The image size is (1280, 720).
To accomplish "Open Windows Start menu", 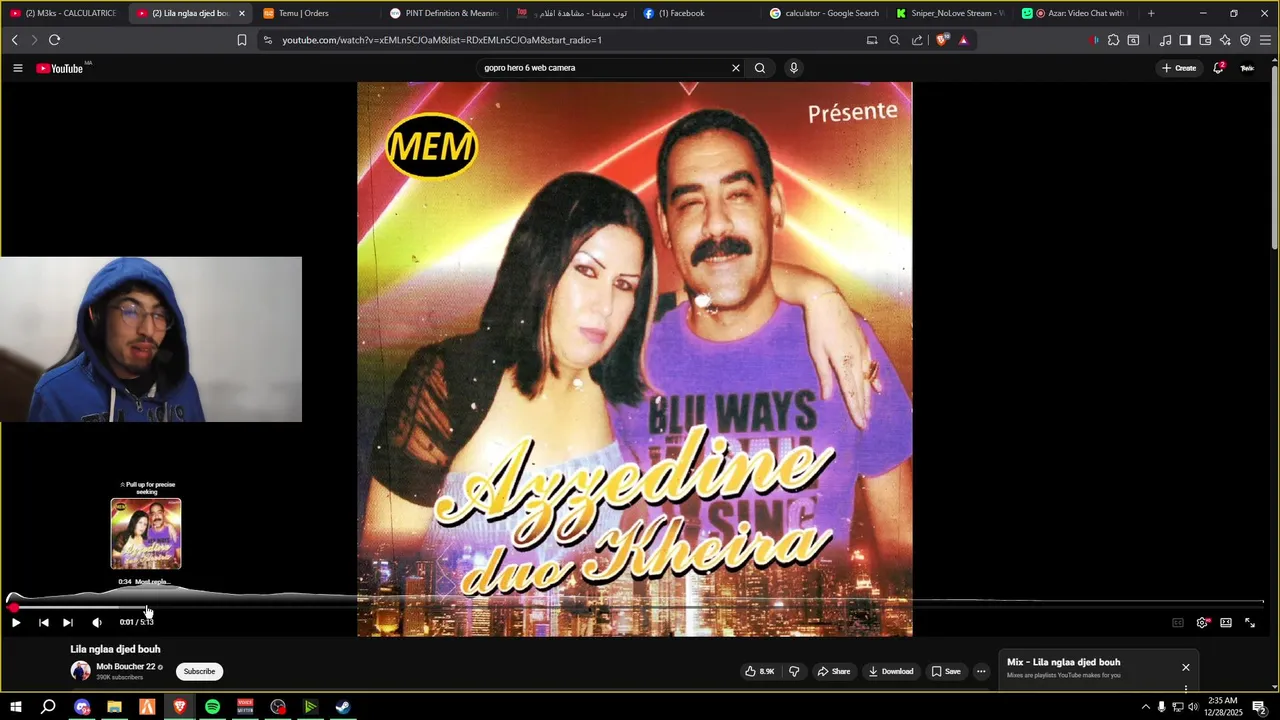I will [16, 707].
